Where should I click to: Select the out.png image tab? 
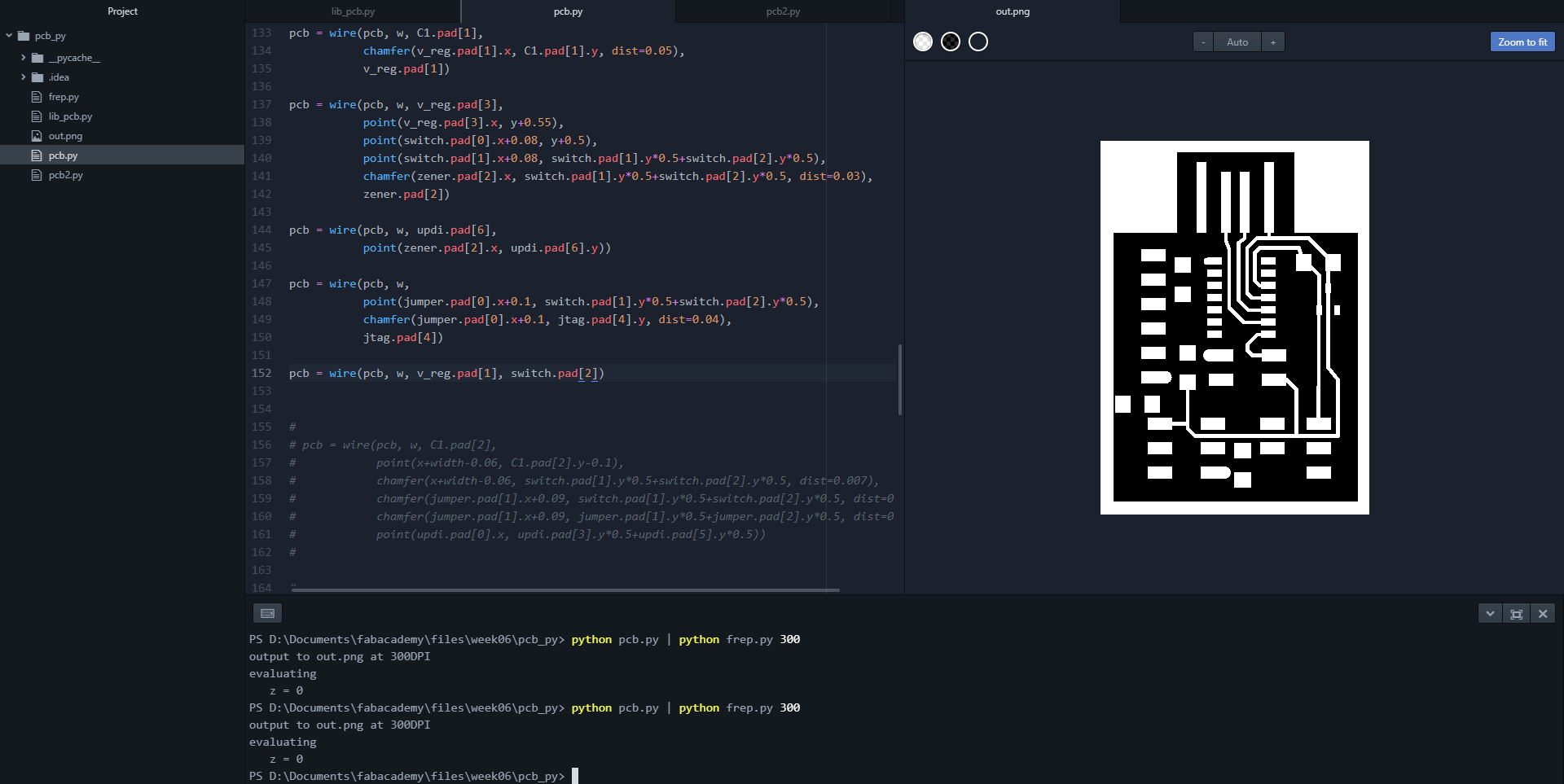click(1013, 11)
